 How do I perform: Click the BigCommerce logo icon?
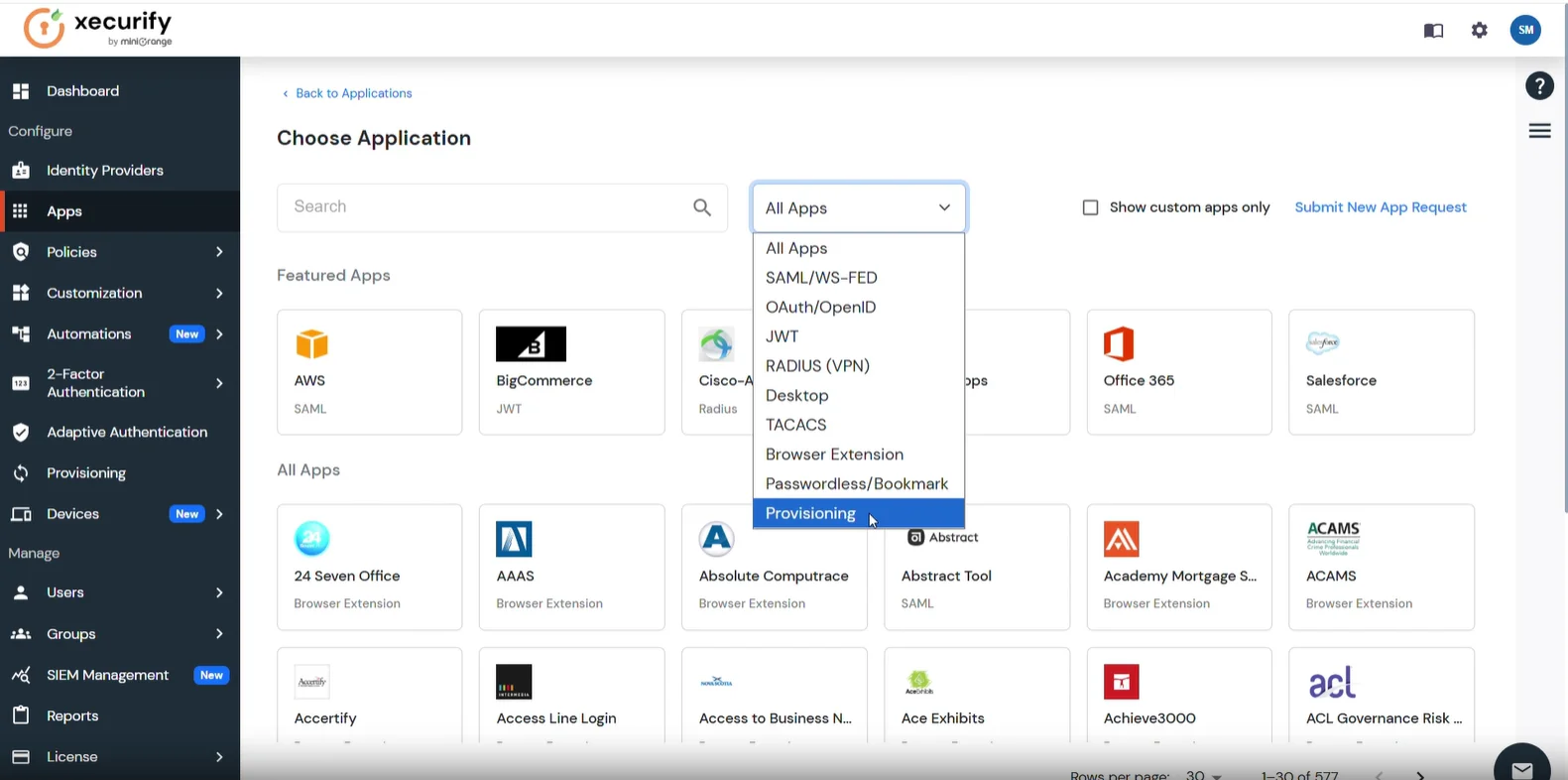tap(531, 344)
